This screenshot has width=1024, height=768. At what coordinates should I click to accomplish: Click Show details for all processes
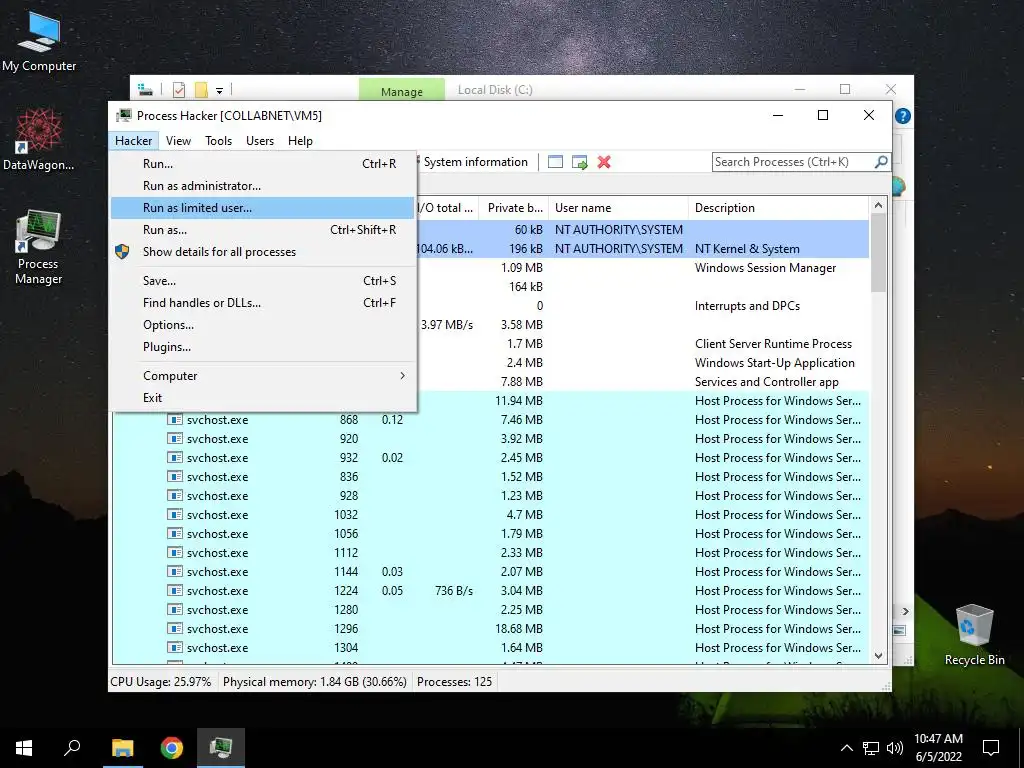[x=263, y=251]
